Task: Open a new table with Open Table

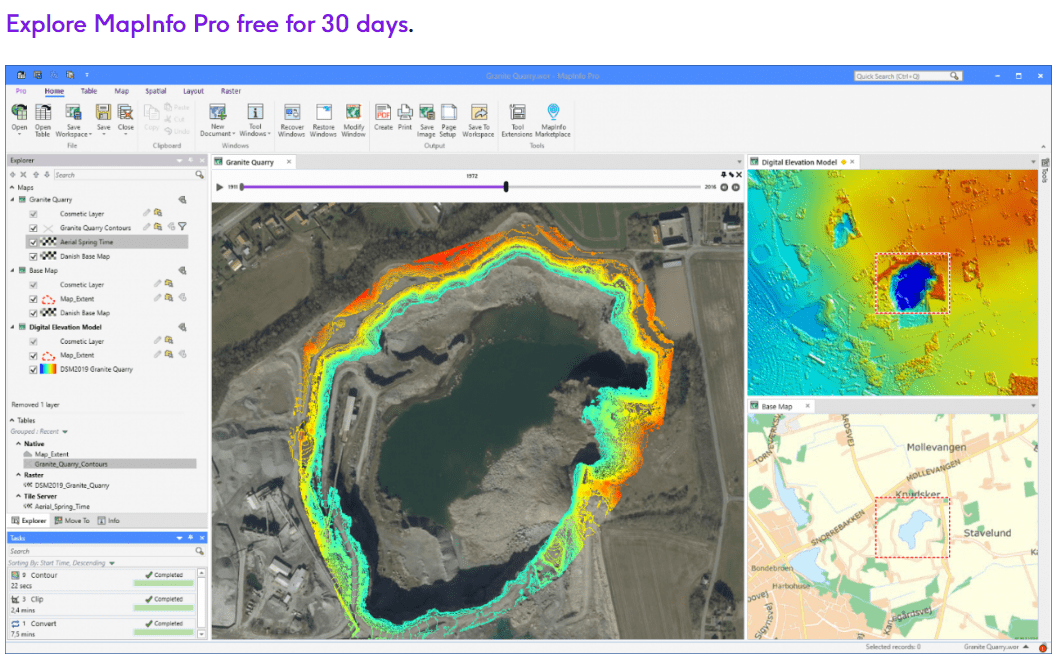Action: click(42, 112)
